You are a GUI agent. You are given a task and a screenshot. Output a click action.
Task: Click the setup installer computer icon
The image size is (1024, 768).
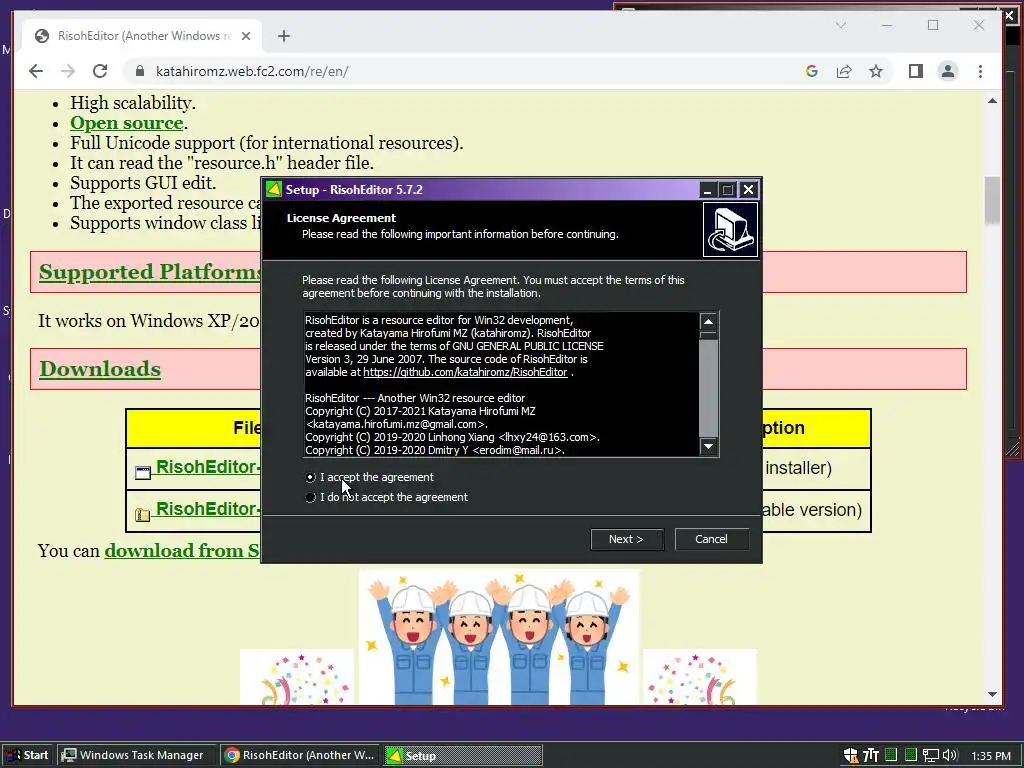coord(730,229)
